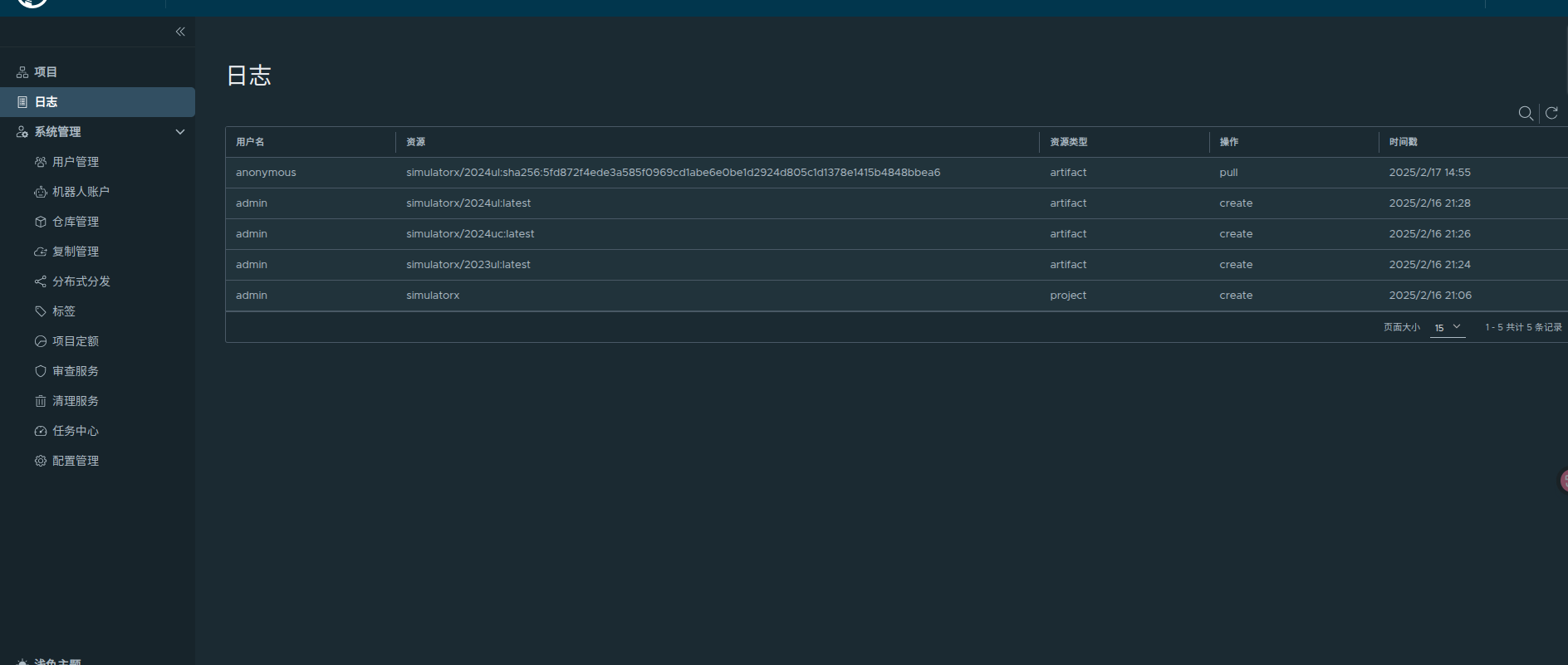The image size is (1568, 665).
Task: Sort by the 资源类型 column header
Action: tap(1068, 142)
